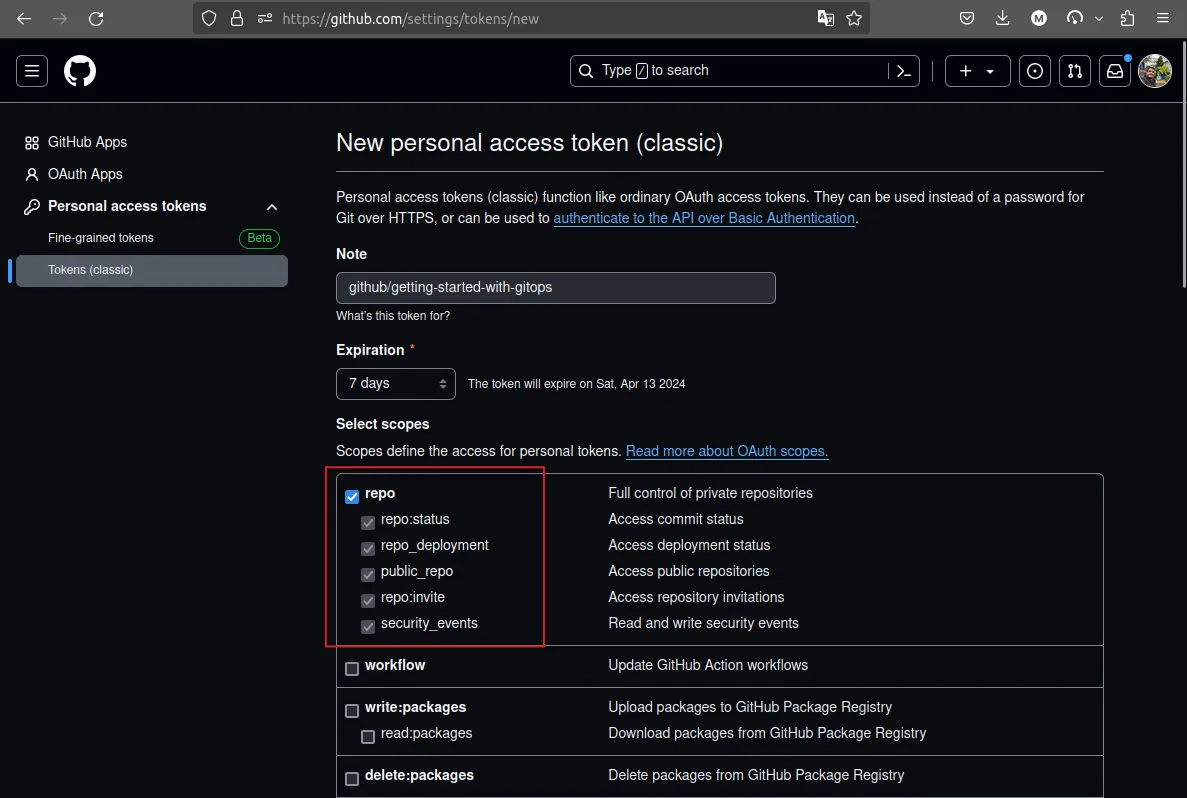Viewport: 1187px width, 798px height.
Task: Select GitHub Apps in sidebar
Action: (87, 142)
